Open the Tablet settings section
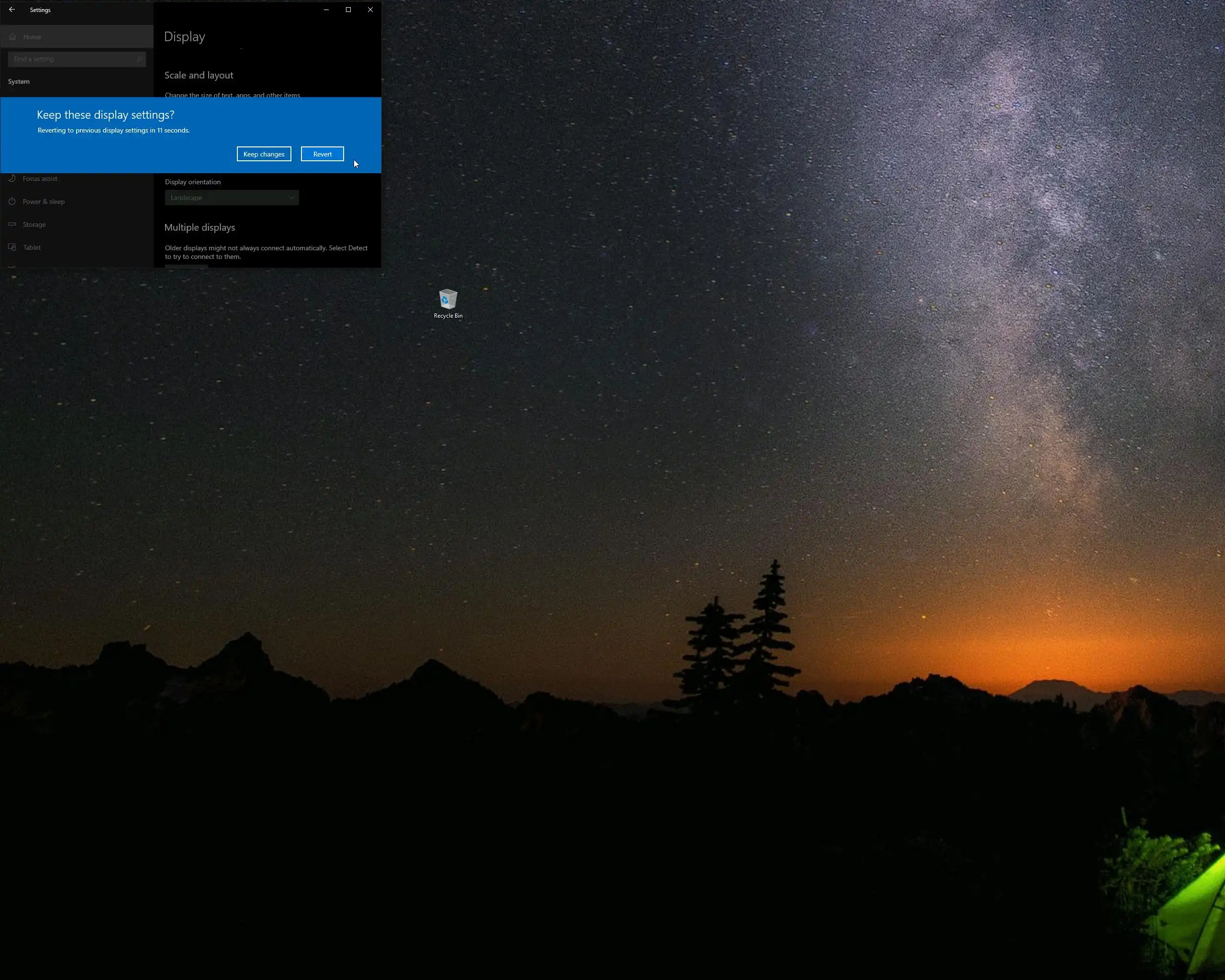 click(32, 247)
